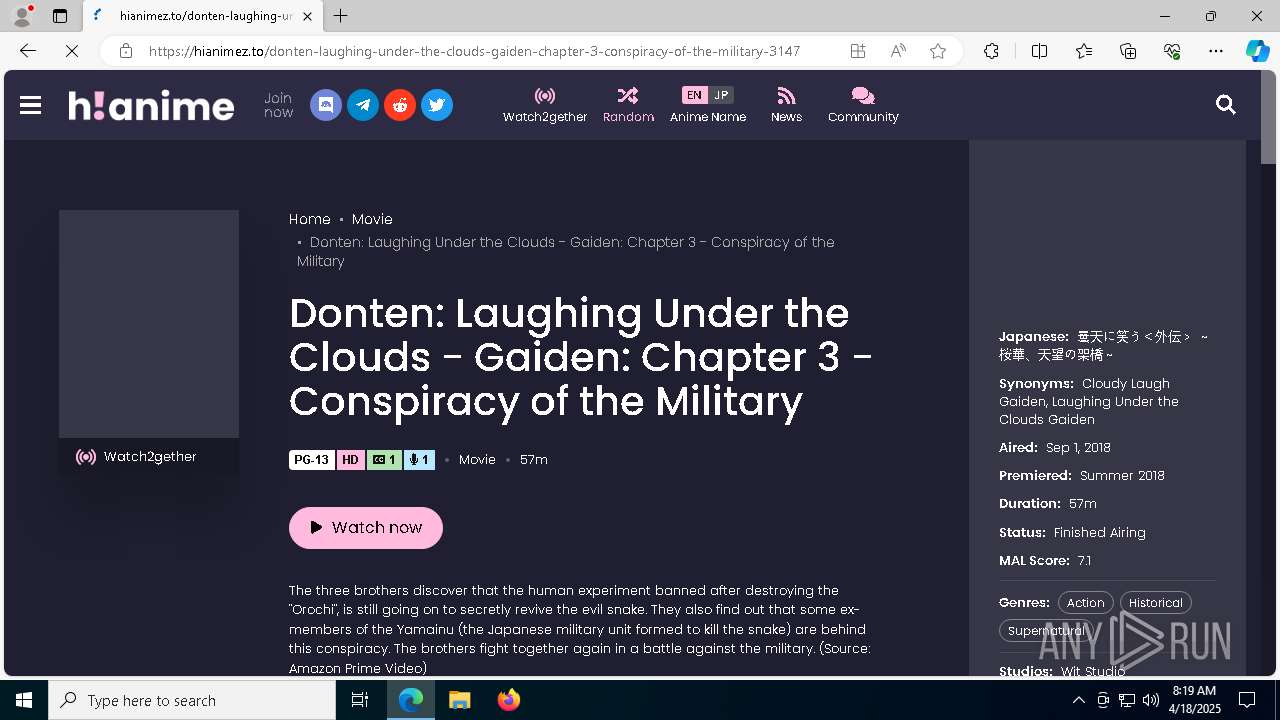The image size is (1280, 720).
Task: Close the hianimez.to tab
Action: coord(307,16)
